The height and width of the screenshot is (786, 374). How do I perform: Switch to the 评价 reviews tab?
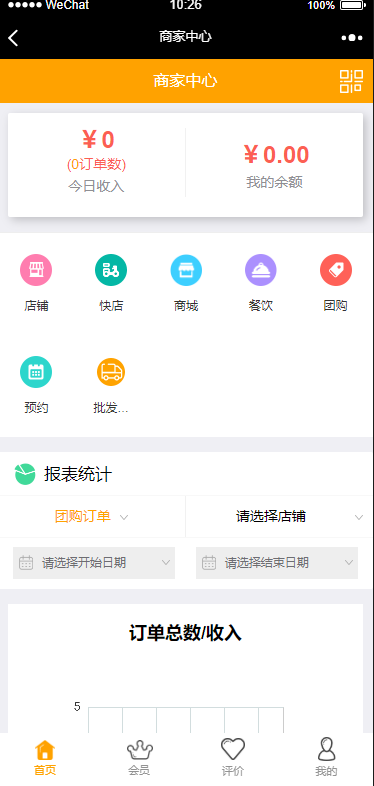click(x=233, y=758)
